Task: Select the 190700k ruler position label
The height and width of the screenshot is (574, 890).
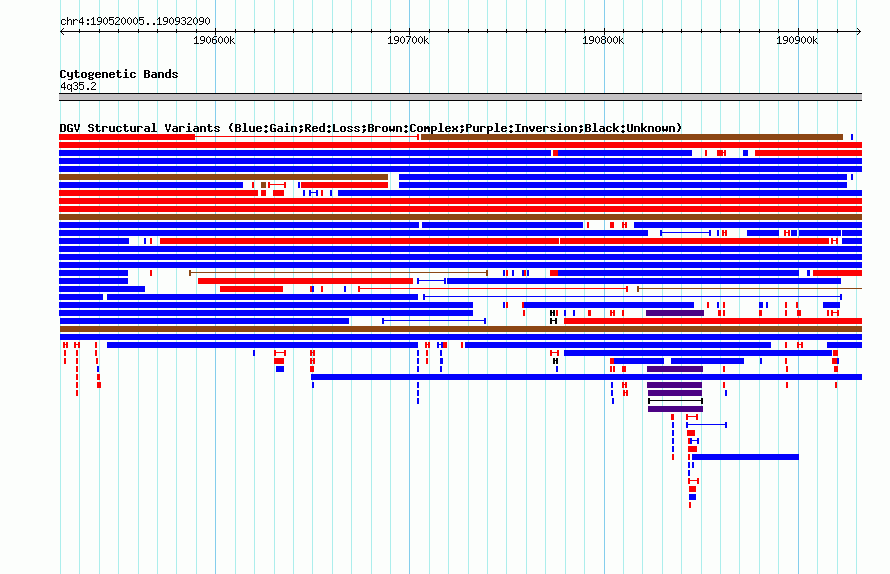Action: 408,40
